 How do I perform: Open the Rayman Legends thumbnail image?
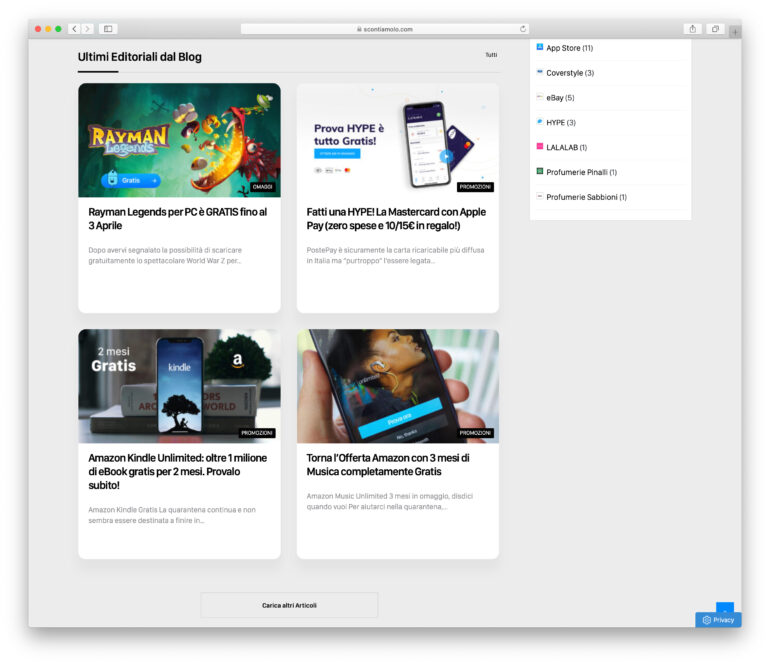click(x=179, y=140)
